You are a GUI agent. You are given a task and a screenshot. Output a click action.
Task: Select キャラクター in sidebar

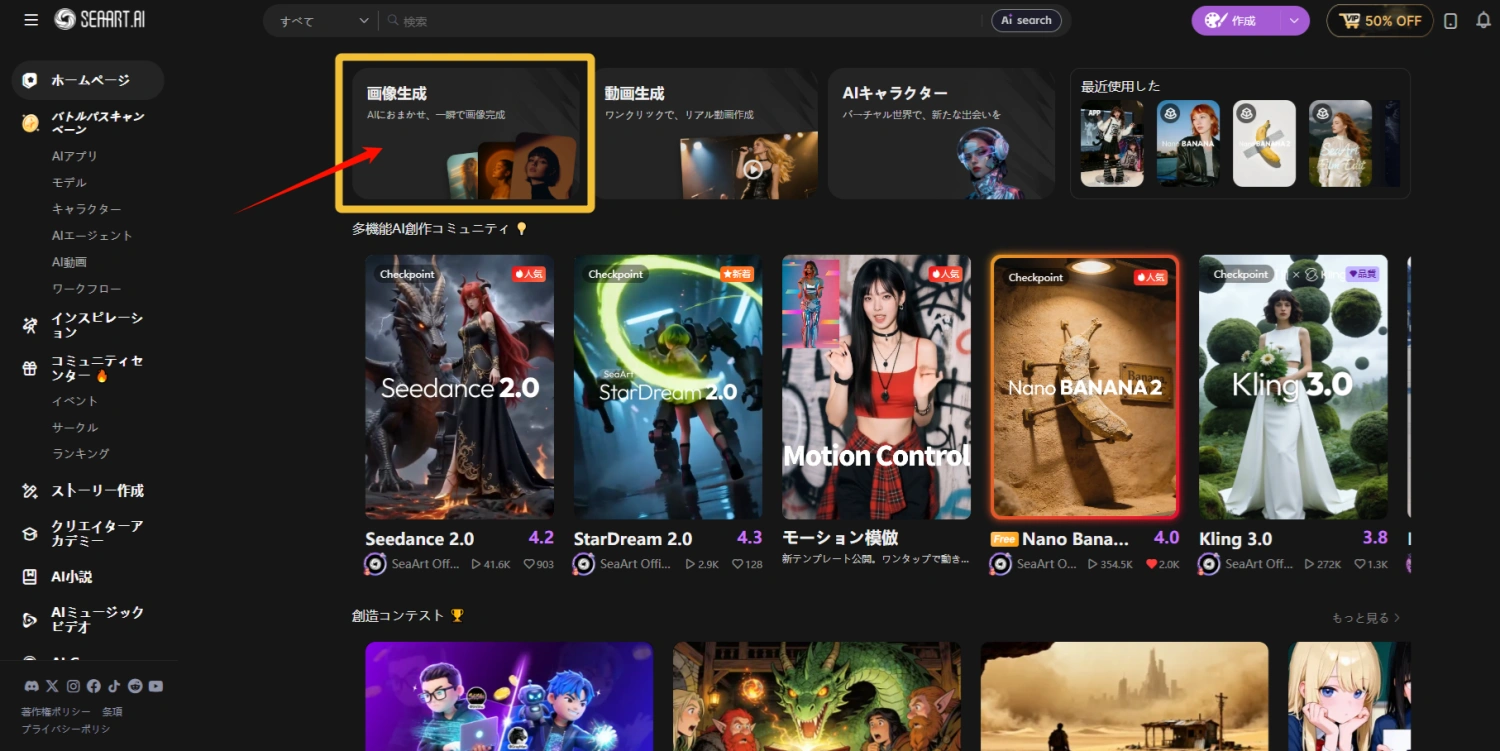(x=87, y=209)
